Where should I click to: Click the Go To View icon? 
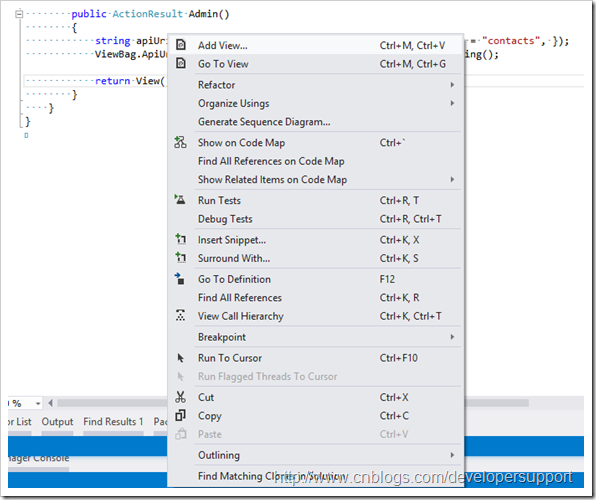181,63
